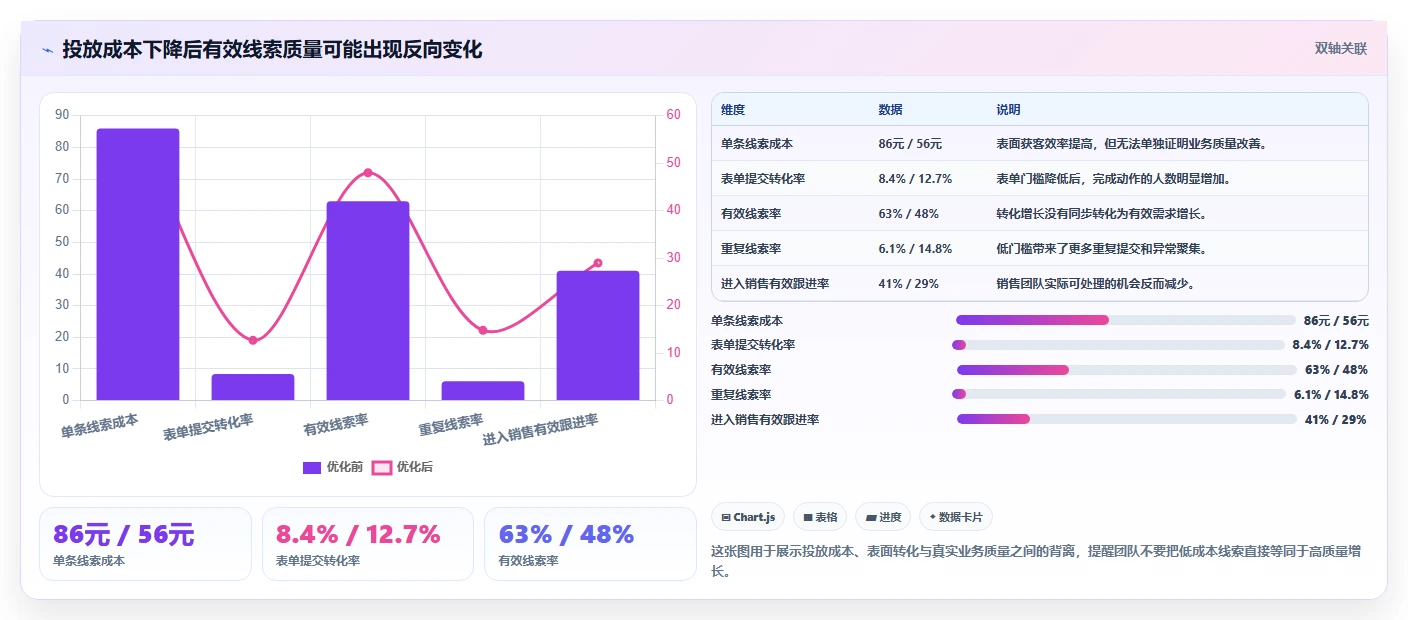The width and height of the screenshot is (1408, 620).
Task: Open the 86元 / 56元 data card
Action: click(146, 544)
